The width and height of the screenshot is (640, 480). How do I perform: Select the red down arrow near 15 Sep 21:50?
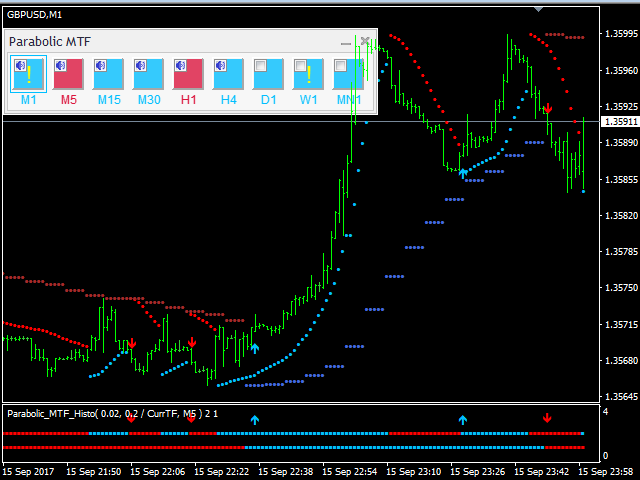tap(131, 343)
